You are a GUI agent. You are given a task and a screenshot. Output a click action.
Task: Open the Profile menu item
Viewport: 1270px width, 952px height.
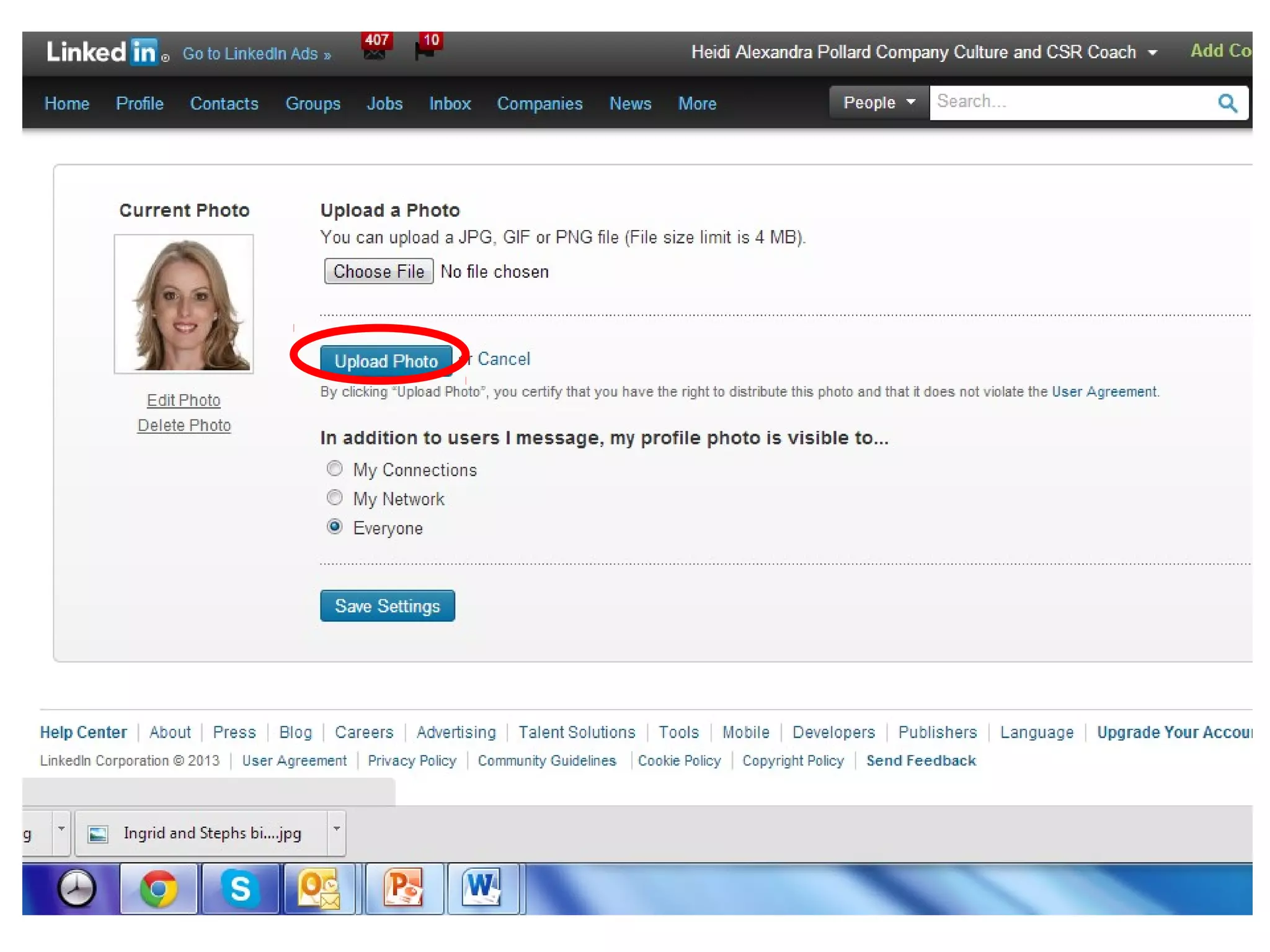coord(140,104)
